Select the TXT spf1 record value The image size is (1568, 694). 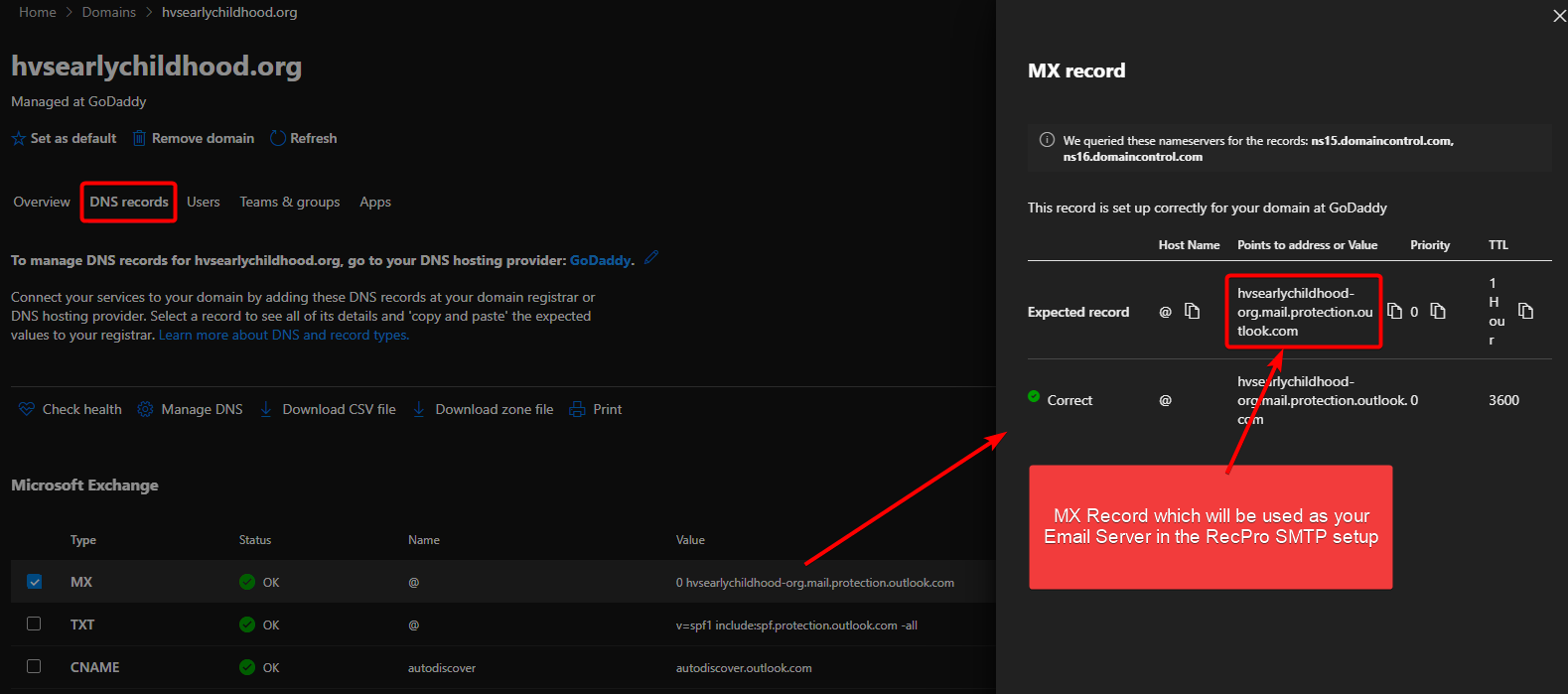(x=796, y=625)
